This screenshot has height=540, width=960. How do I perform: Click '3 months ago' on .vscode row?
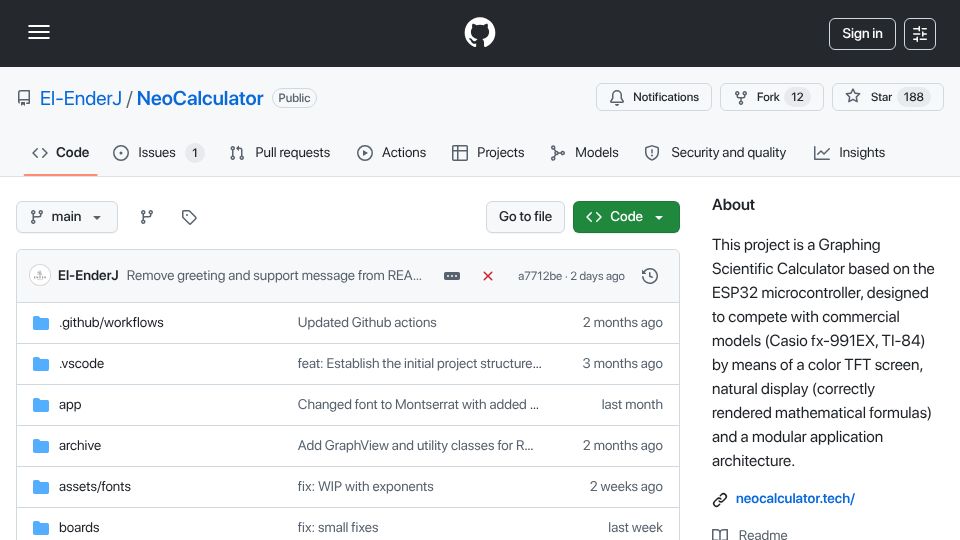tap(622, 364)
